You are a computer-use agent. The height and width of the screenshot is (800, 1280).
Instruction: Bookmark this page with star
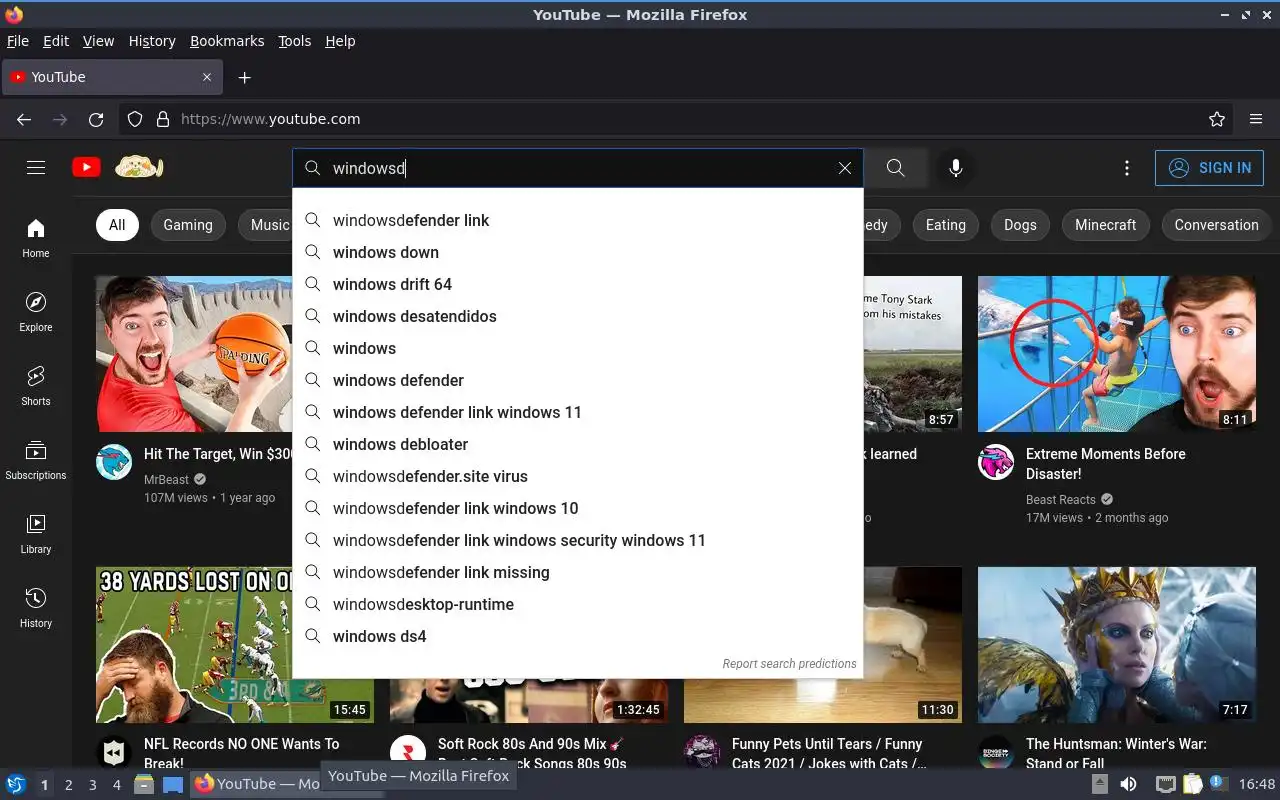pos(1217,119)
